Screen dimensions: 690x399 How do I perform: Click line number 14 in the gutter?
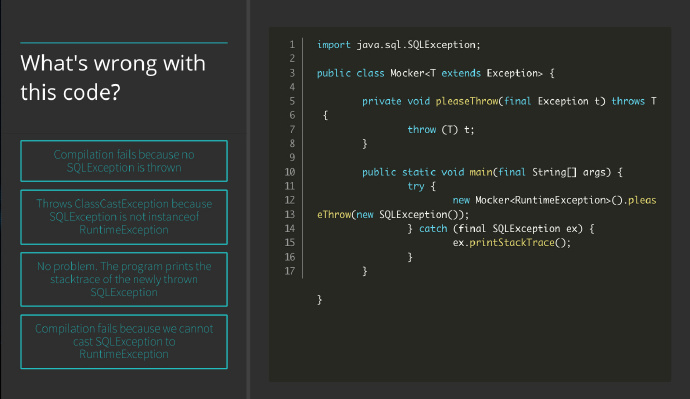click(x=290, y=228)
